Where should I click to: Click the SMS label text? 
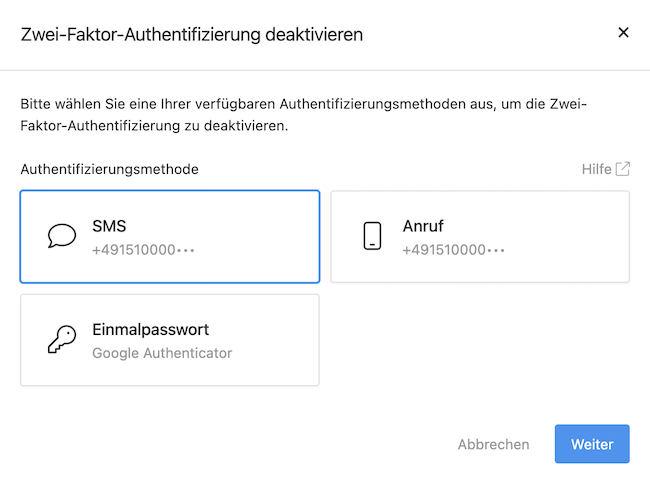coord(109,226)
